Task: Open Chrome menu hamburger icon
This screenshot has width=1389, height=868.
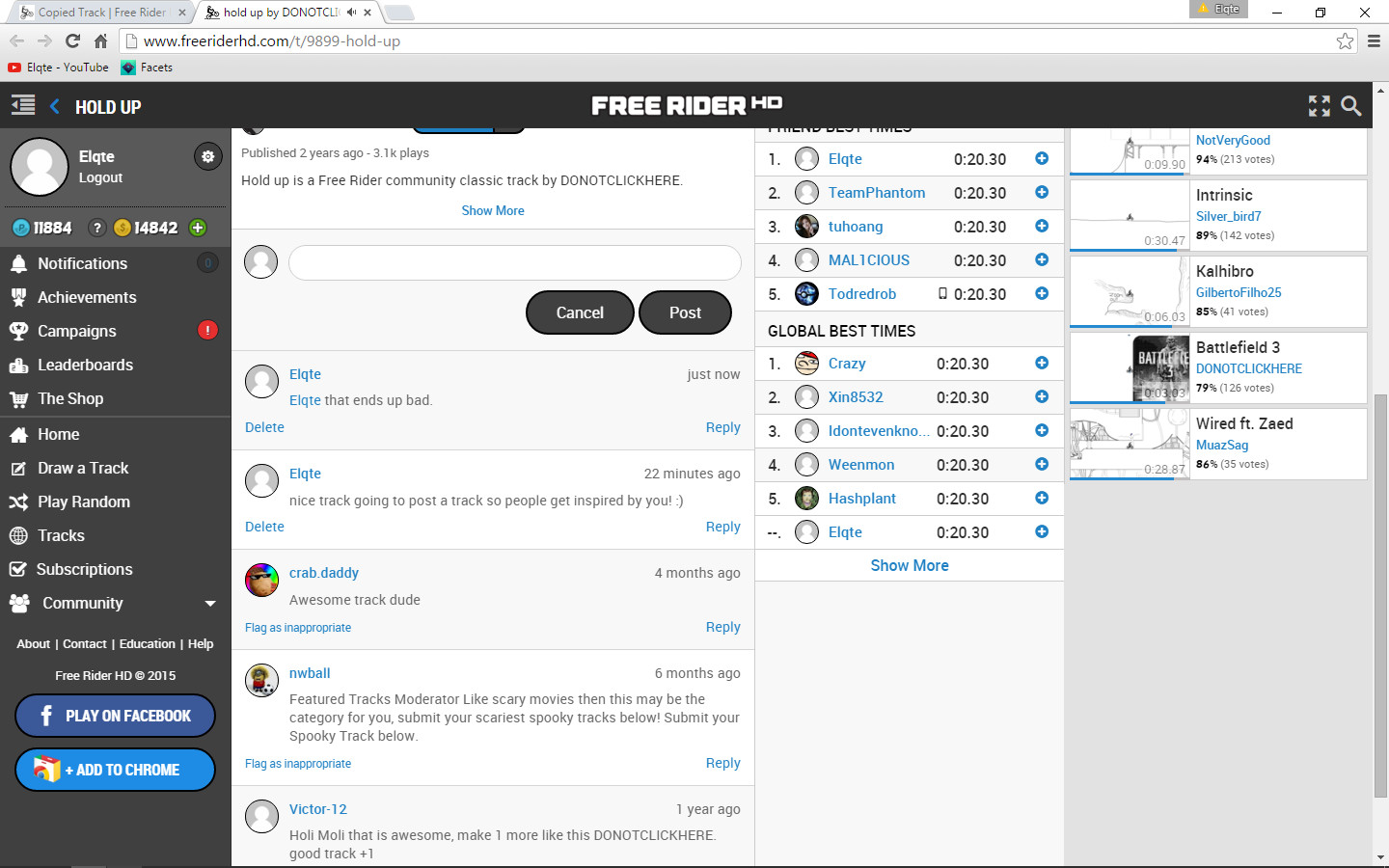Action: [1374, 41]
